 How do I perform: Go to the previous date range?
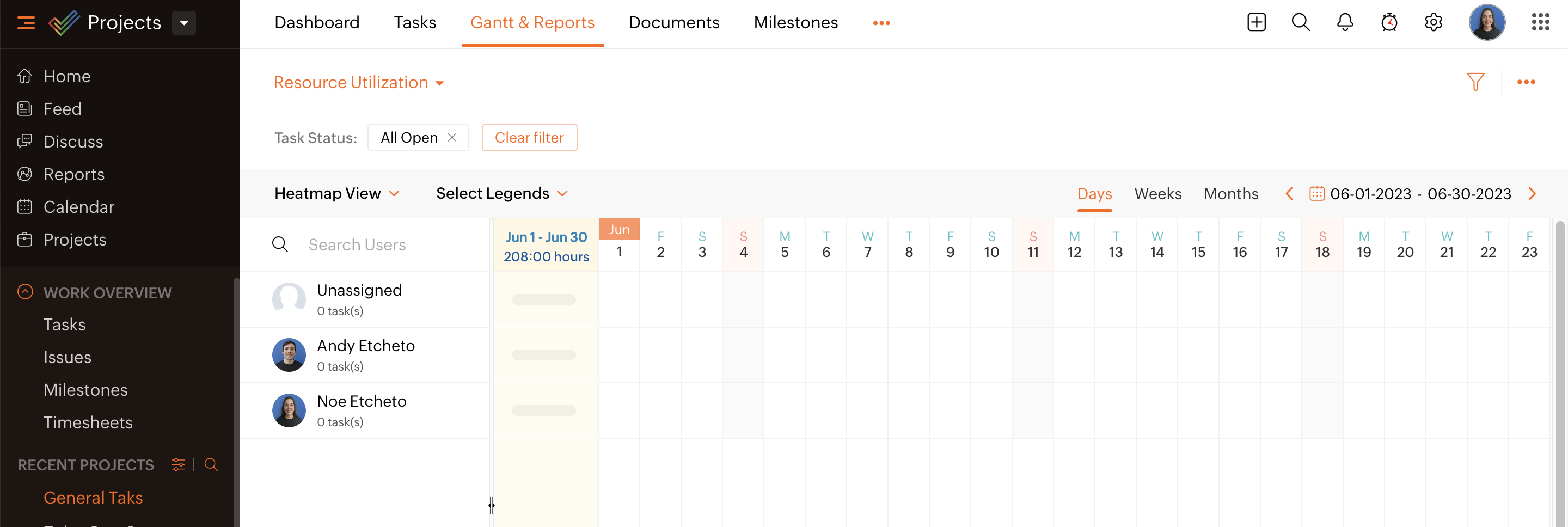click(1289, 193)
